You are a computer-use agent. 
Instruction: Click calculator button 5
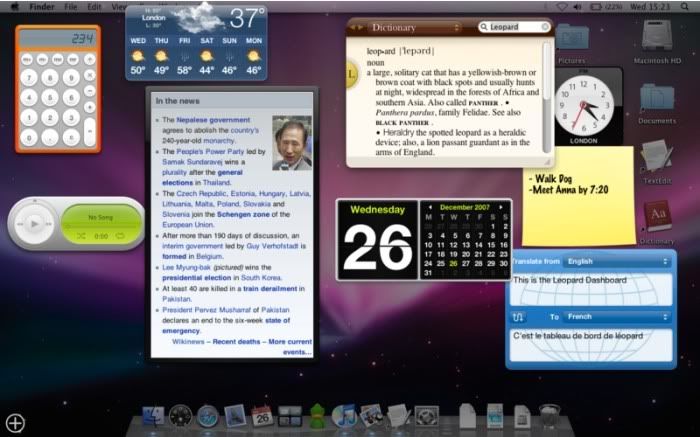(50, 98)
